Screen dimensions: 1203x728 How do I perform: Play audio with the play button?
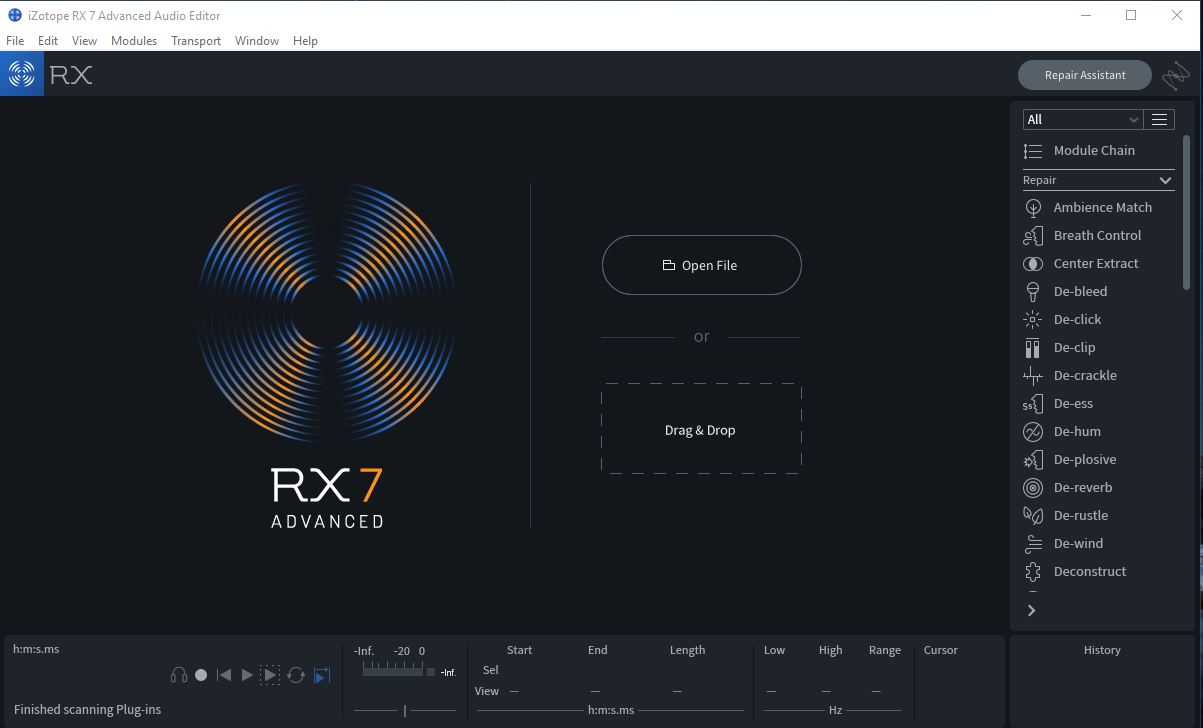point(247,675)
